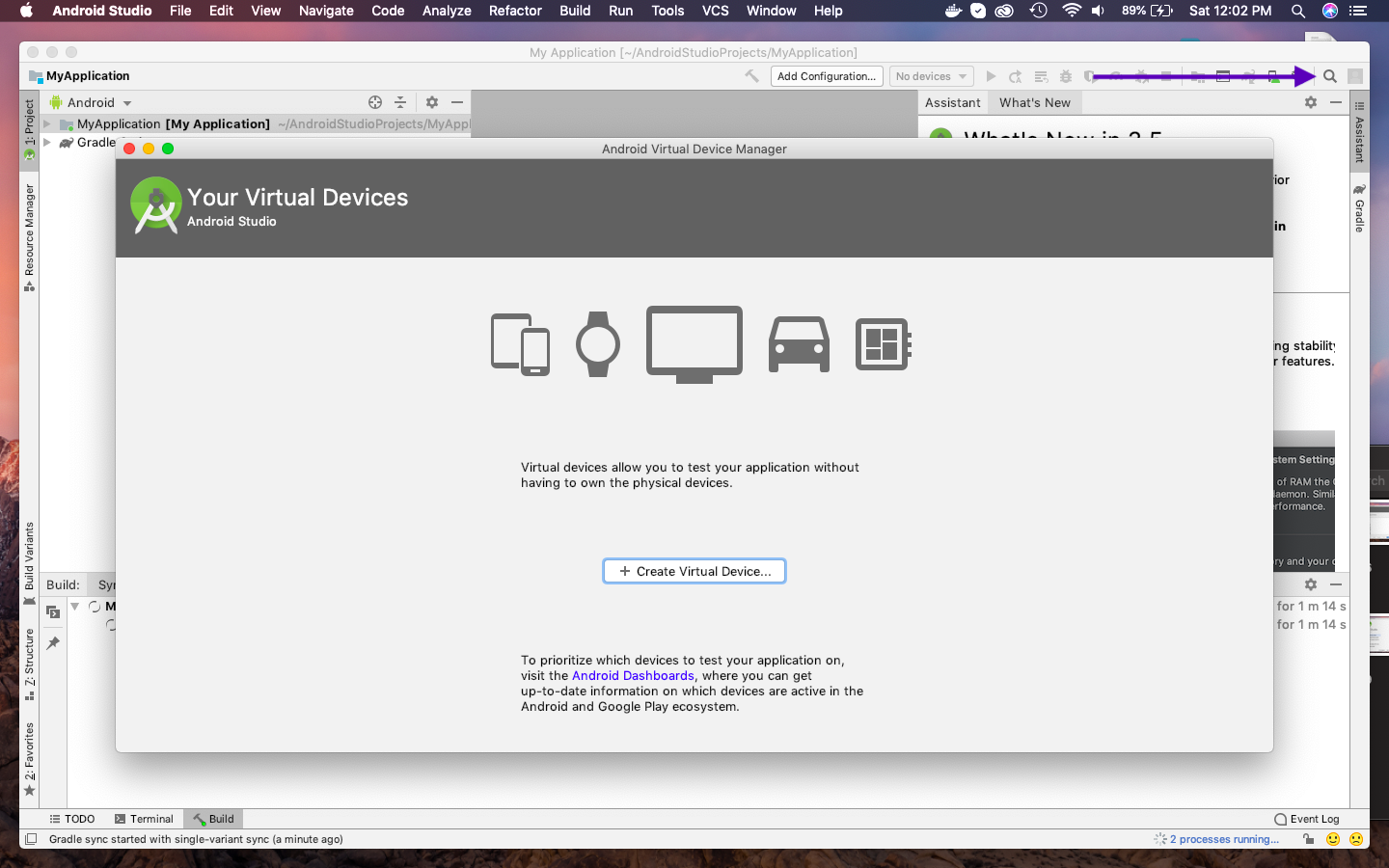Open the Tools menu
1389x868 pixels.
667,11
